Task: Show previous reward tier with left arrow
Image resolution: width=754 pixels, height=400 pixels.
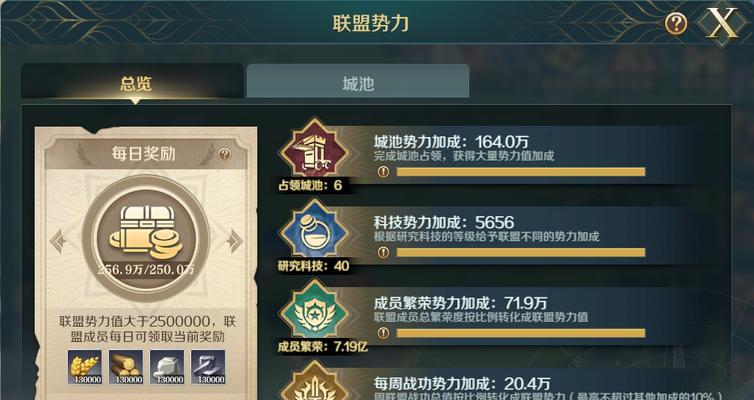Action: 58,240
